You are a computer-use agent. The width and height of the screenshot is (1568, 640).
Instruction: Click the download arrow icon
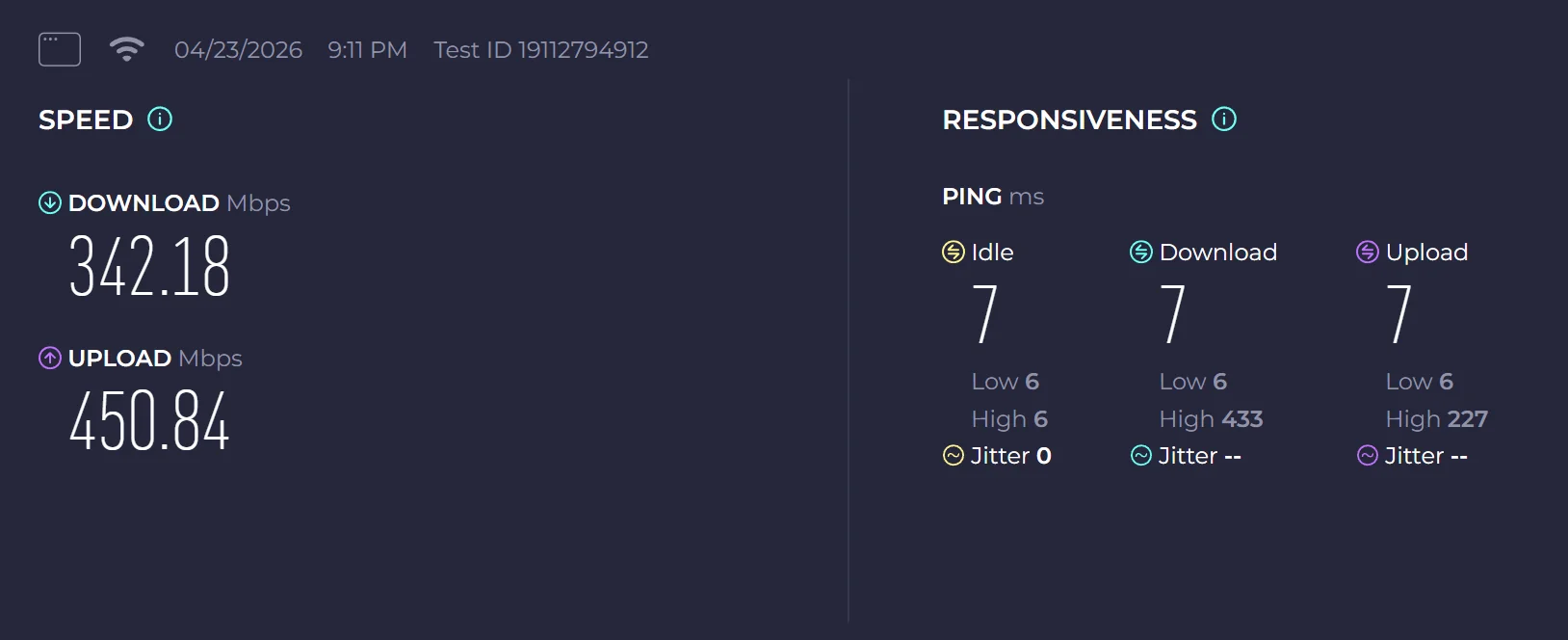coord(50,202)
